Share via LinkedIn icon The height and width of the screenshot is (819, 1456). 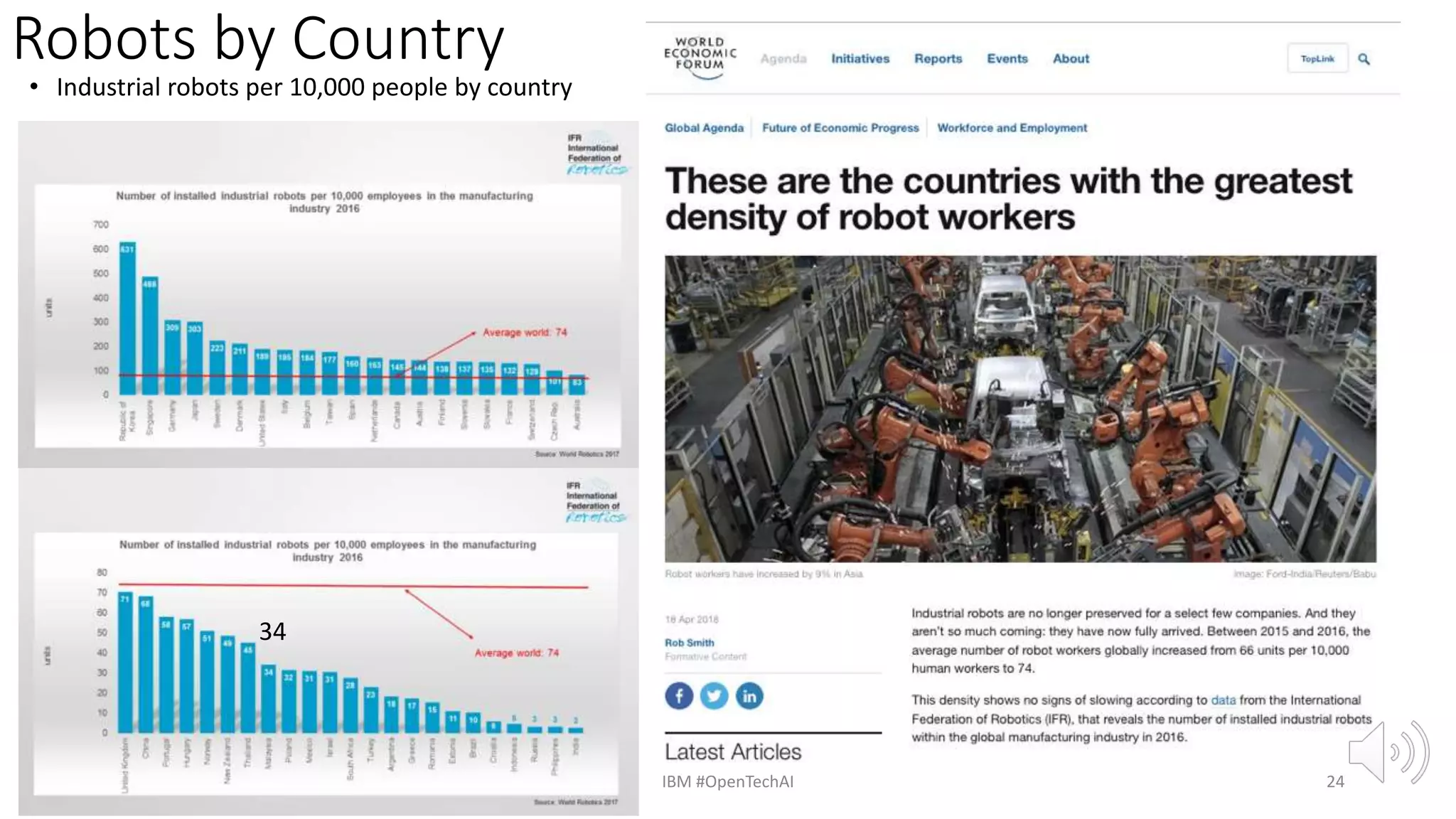pyautogui.click(x=749, y=695)
